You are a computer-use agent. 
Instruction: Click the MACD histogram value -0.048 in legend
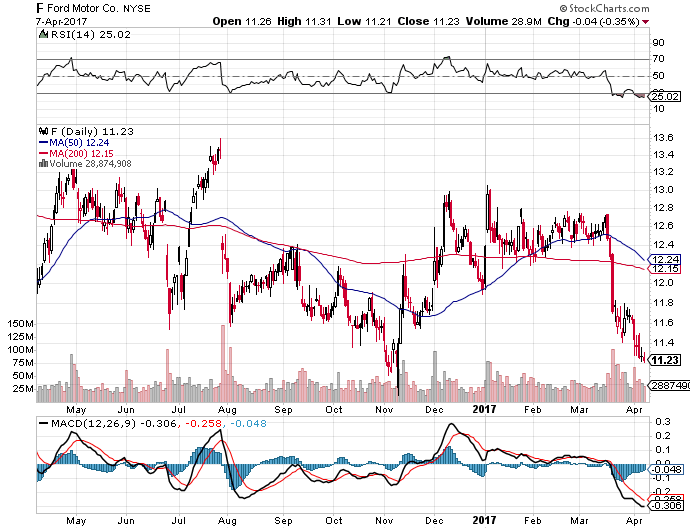pos(248,423)
